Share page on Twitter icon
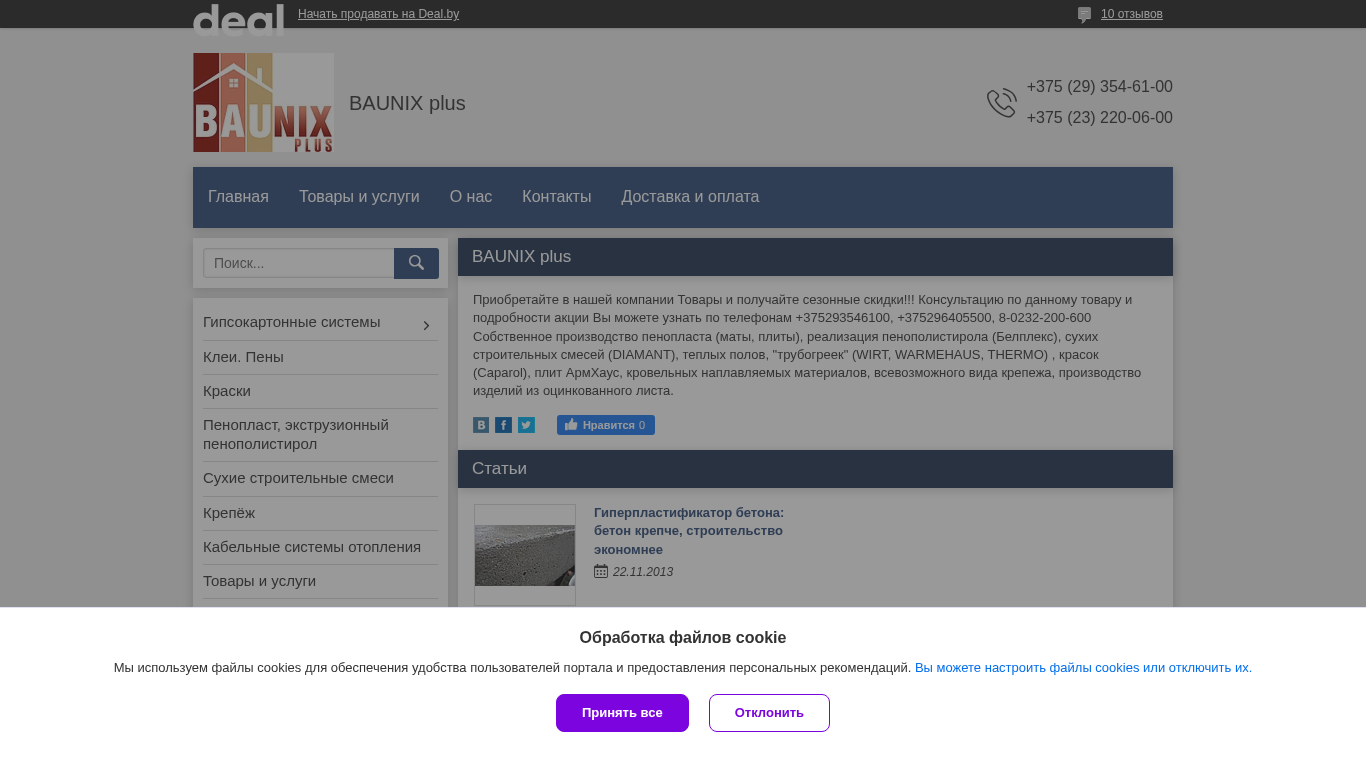The height and width of the screenshot is (768, 1366). [x=526, y=425]
